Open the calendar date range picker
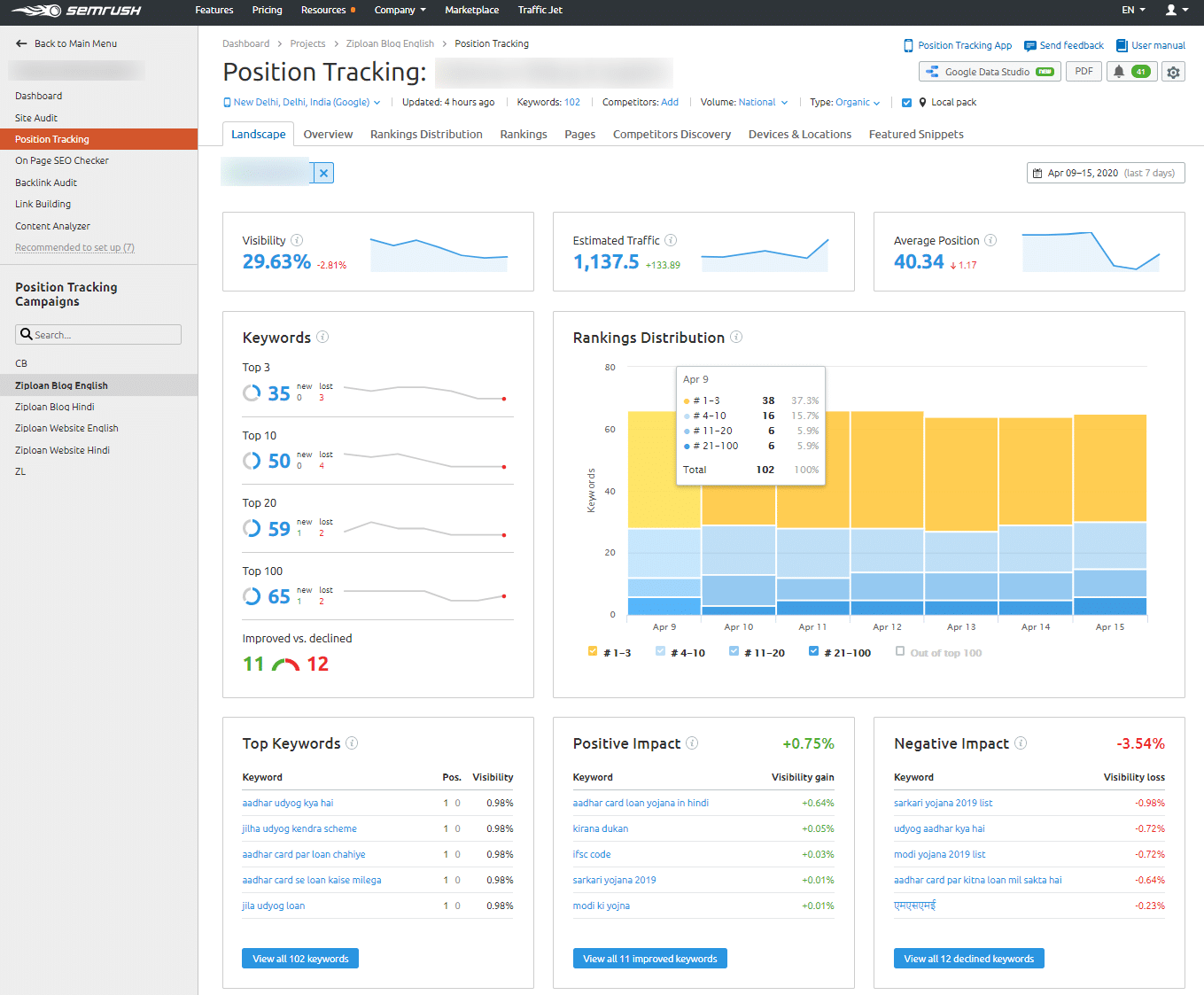 coord(1105,173)
